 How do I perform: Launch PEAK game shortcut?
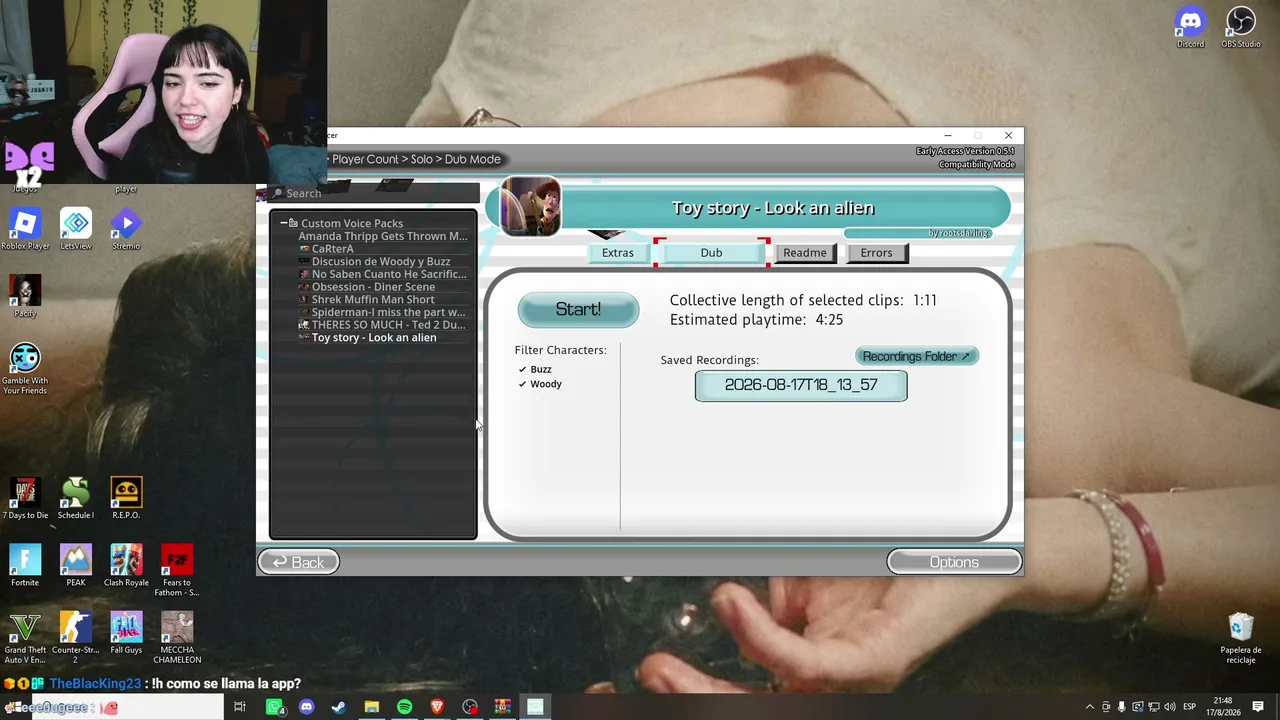76,565
